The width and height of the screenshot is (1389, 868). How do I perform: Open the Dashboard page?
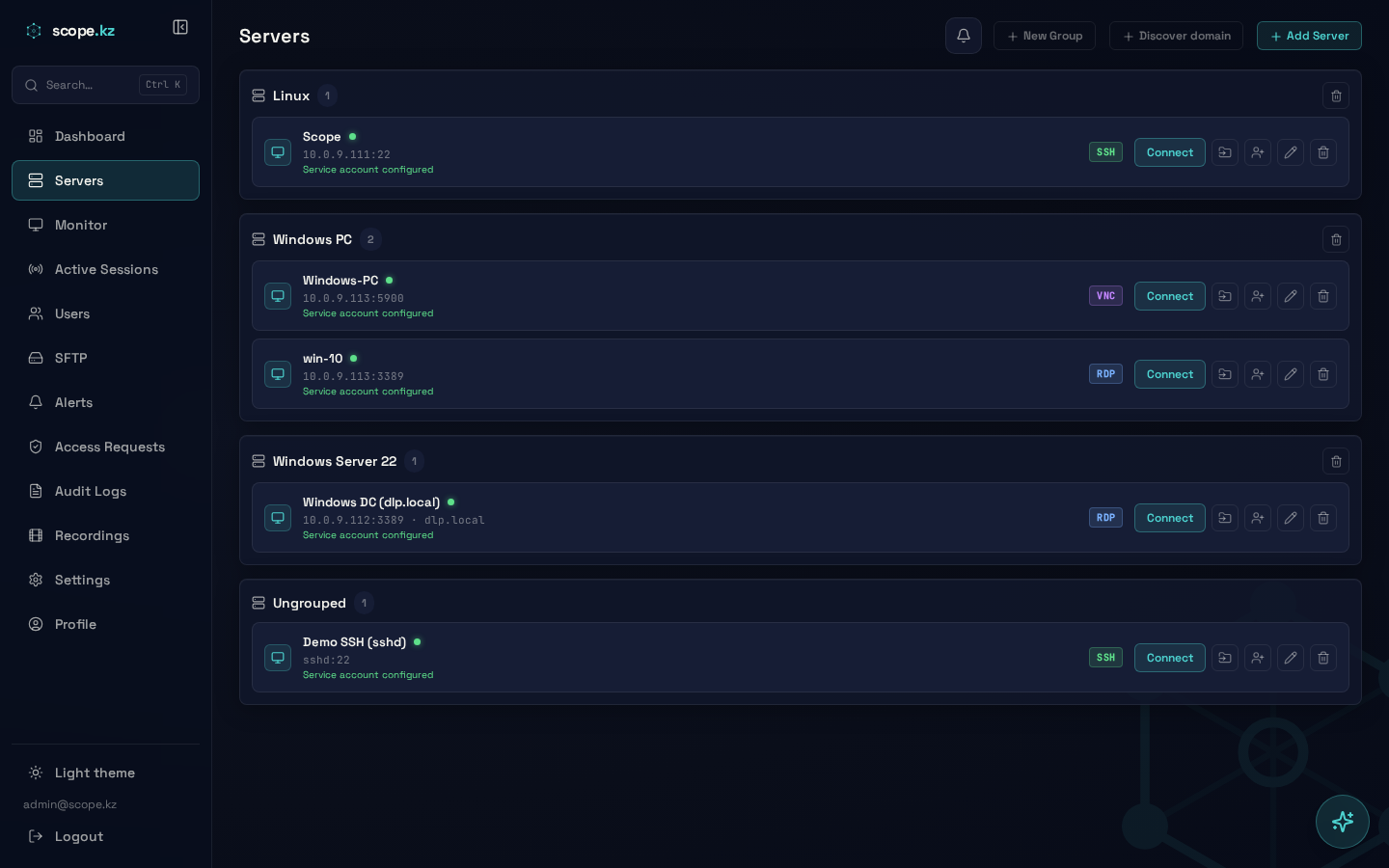(x=105, y=136)
